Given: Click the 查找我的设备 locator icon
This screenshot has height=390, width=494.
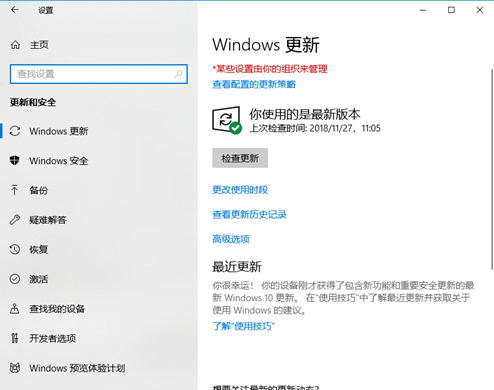Looking at the screenshot, I should tap(15, 309).
